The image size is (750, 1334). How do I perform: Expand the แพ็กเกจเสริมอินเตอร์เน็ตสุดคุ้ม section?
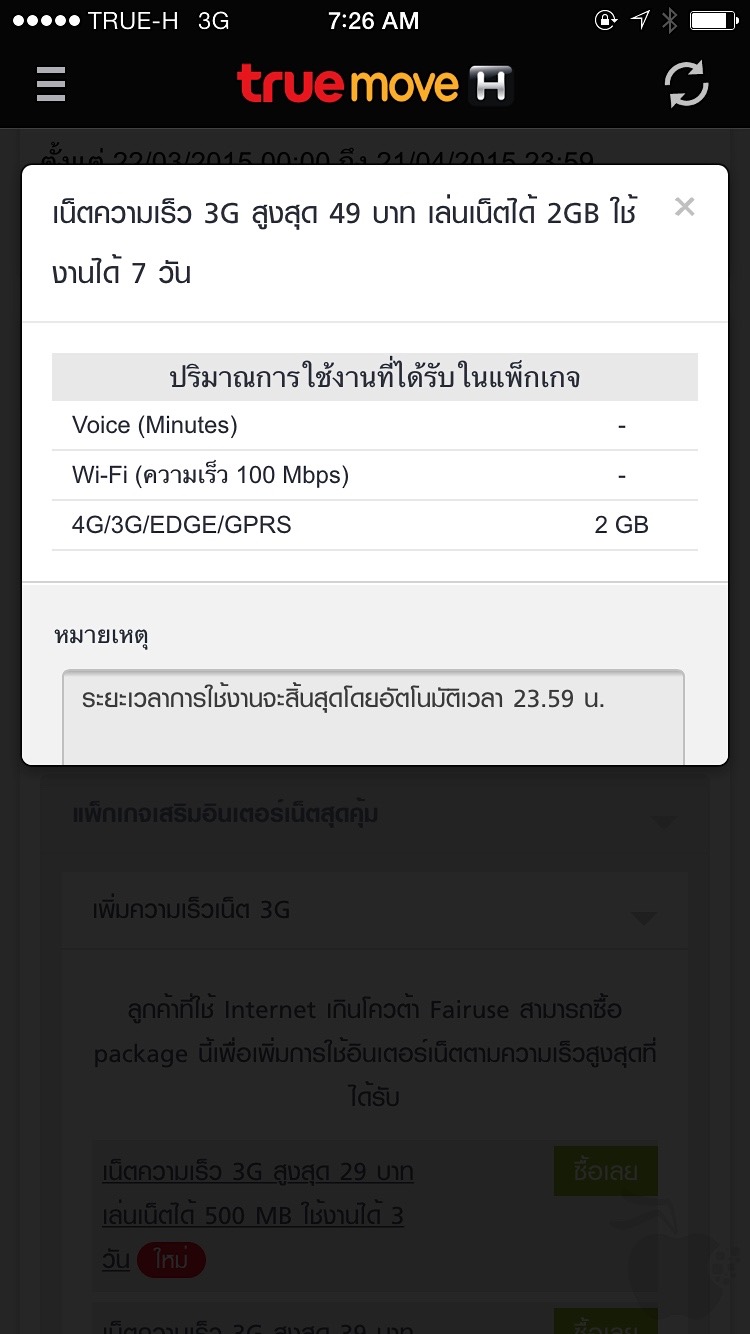point(374,815)
